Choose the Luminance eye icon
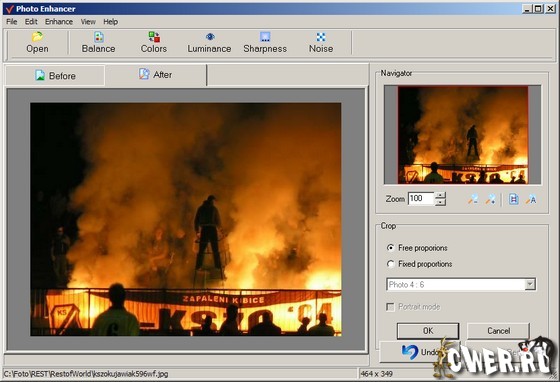Screen dimensions: 560x382 pyautogui.click(x=210, y=37)
